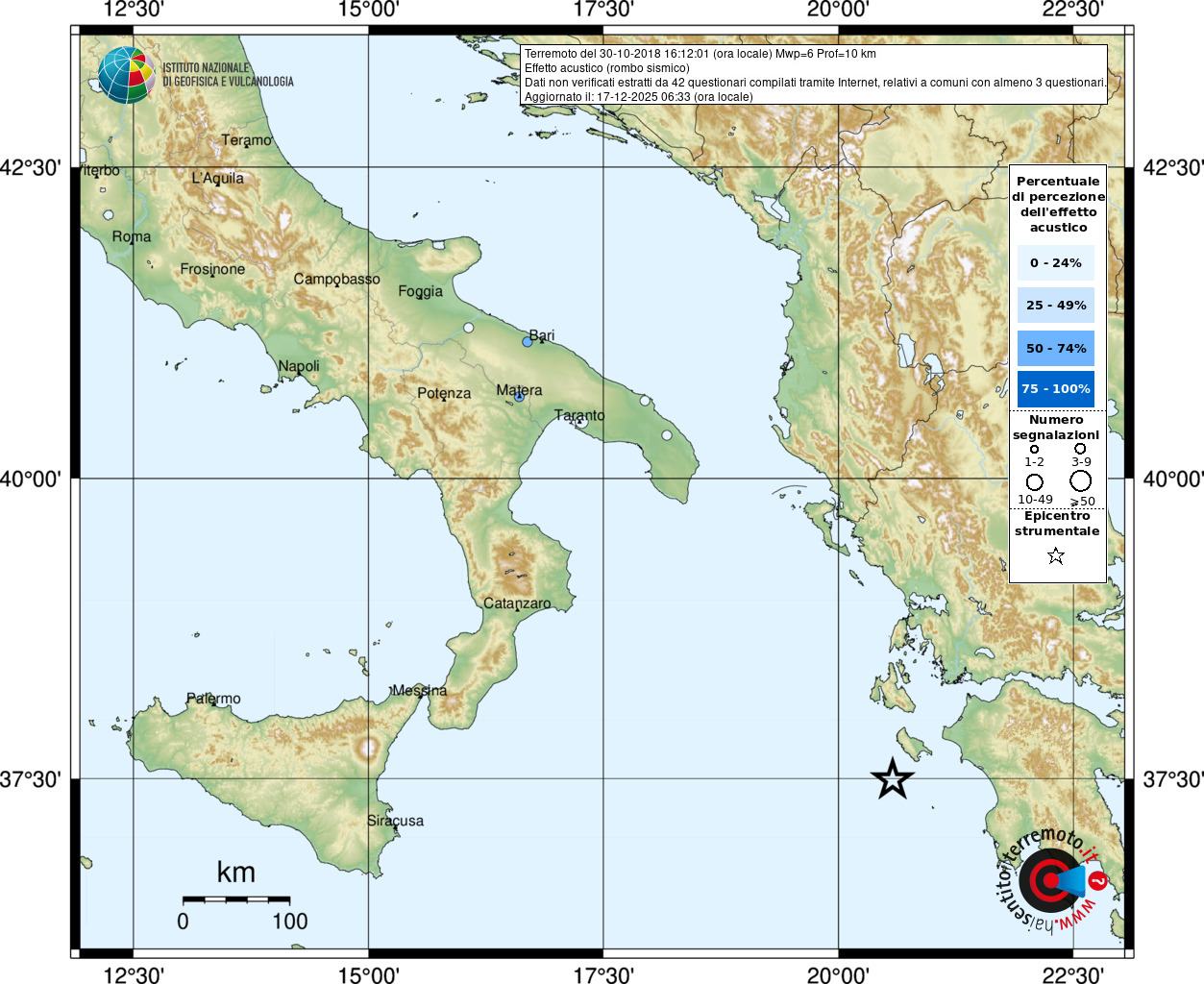
Task: Click the 'Dati non verificati' info line
Action: [x=815, y=83]
